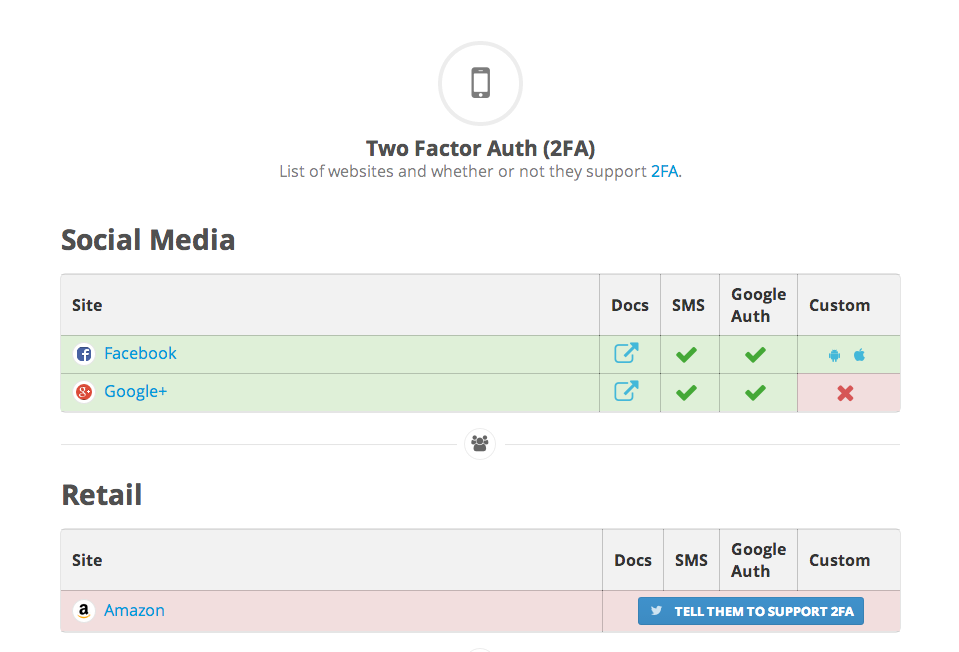
Task: Open Google+ docs external link icon
Action: [x=626, y=391]
